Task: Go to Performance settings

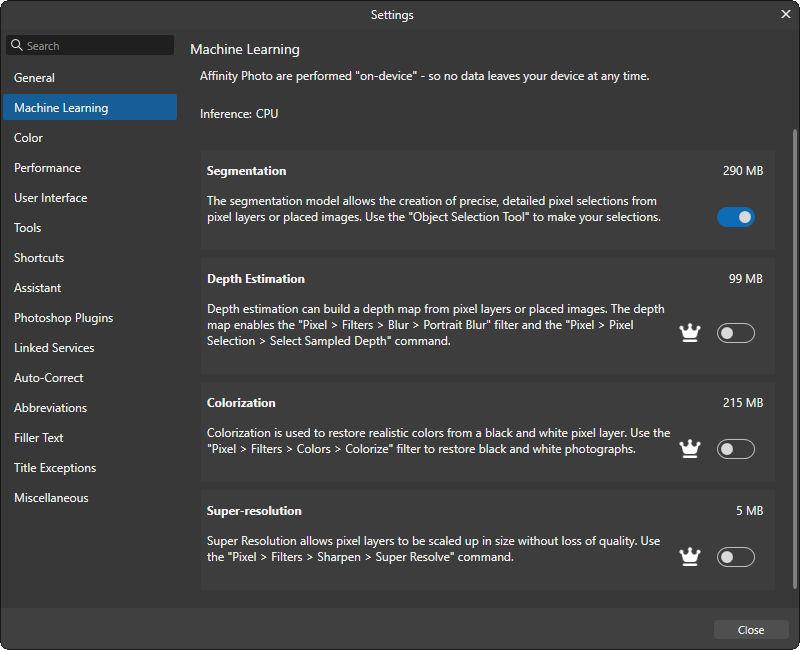Action: (x=48, y=168)
